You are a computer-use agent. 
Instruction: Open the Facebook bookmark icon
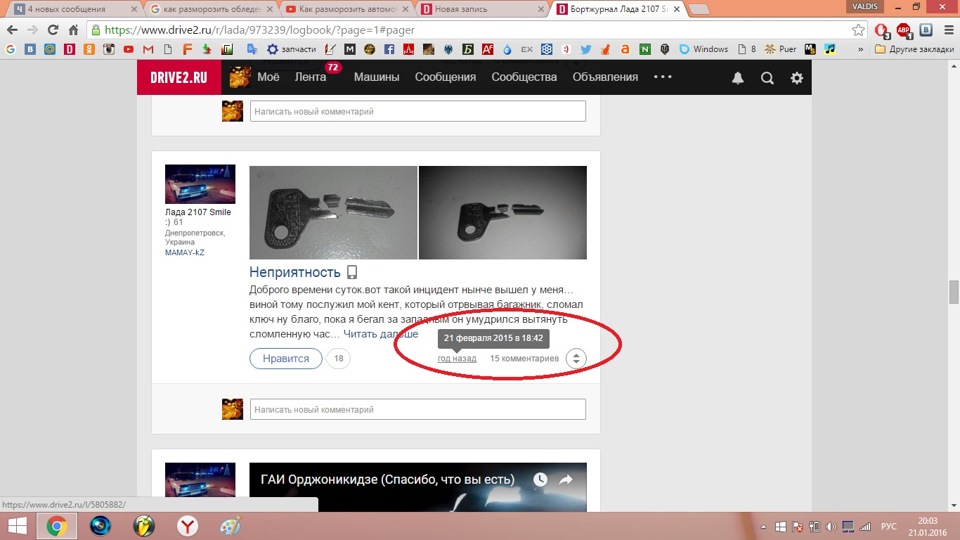click(x=389, y=49)
